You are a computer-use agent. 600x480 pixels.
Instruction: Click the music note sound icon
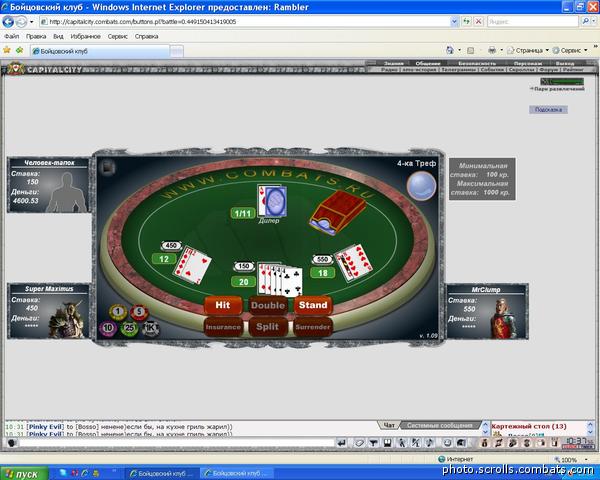coord(430,443)
